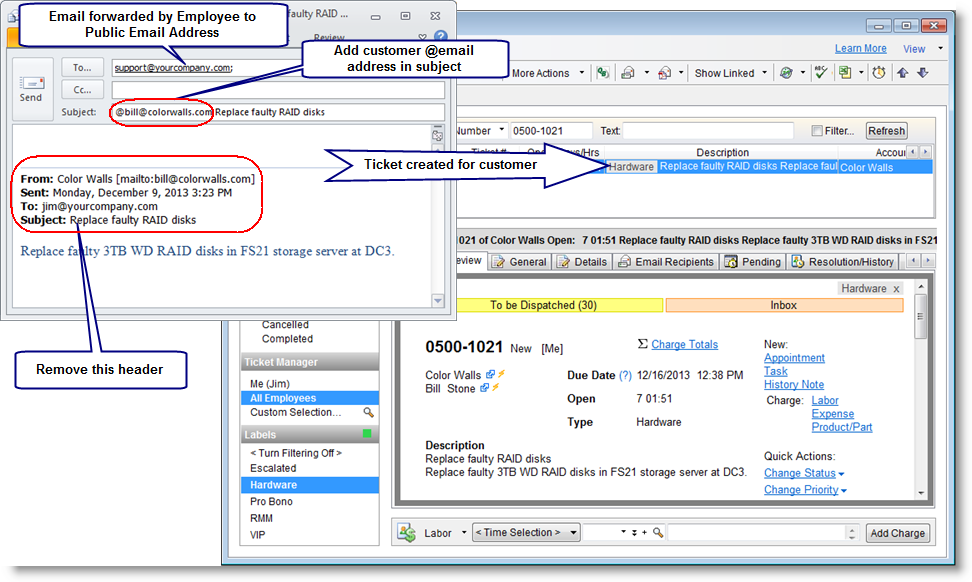Click the Add Charge button
The image size is (972, 582).
897,533
